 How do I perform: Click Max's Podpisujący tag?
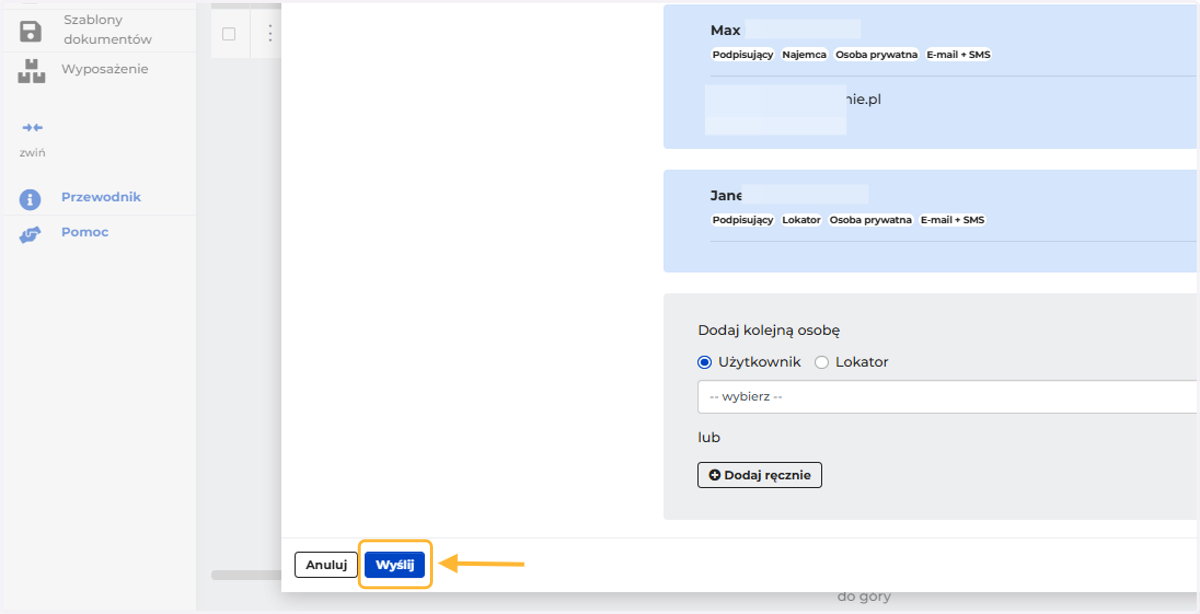743,55
